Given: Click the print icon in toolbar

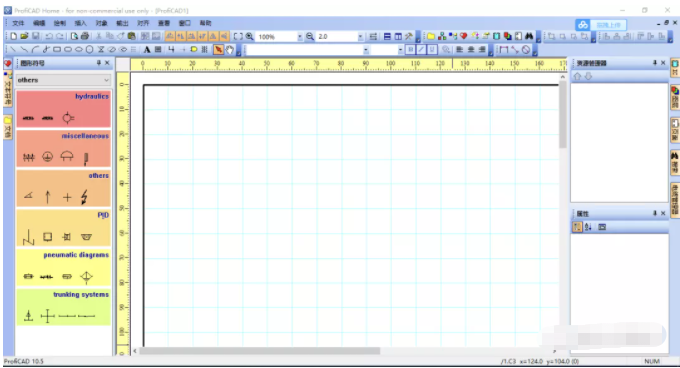Looking at the screenshot, I should [85, 36].
